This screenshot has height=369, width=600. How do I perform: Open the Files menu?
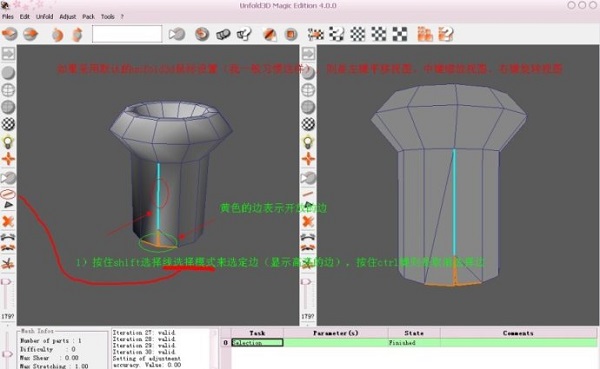pyautogui.click(x=8, y=16)
